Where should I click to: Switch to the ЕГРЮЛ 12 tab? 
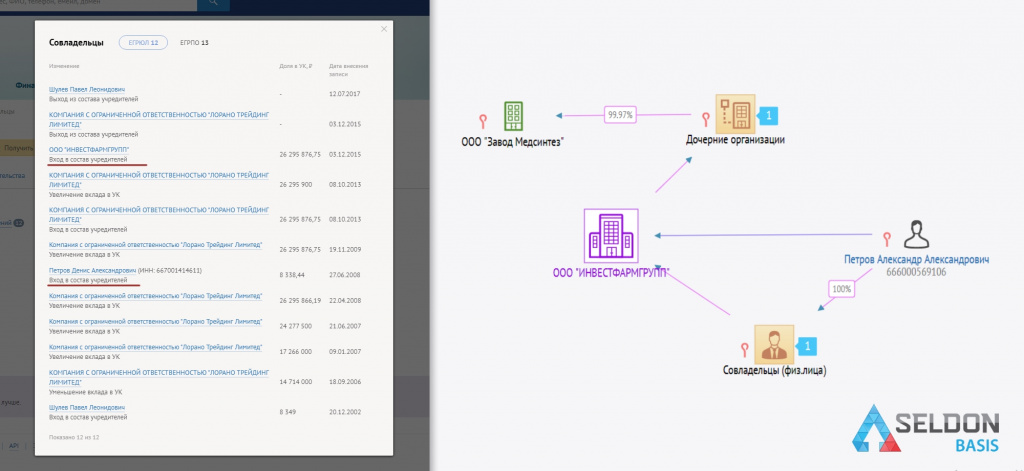pyautogui.click(x=143, y=42)
